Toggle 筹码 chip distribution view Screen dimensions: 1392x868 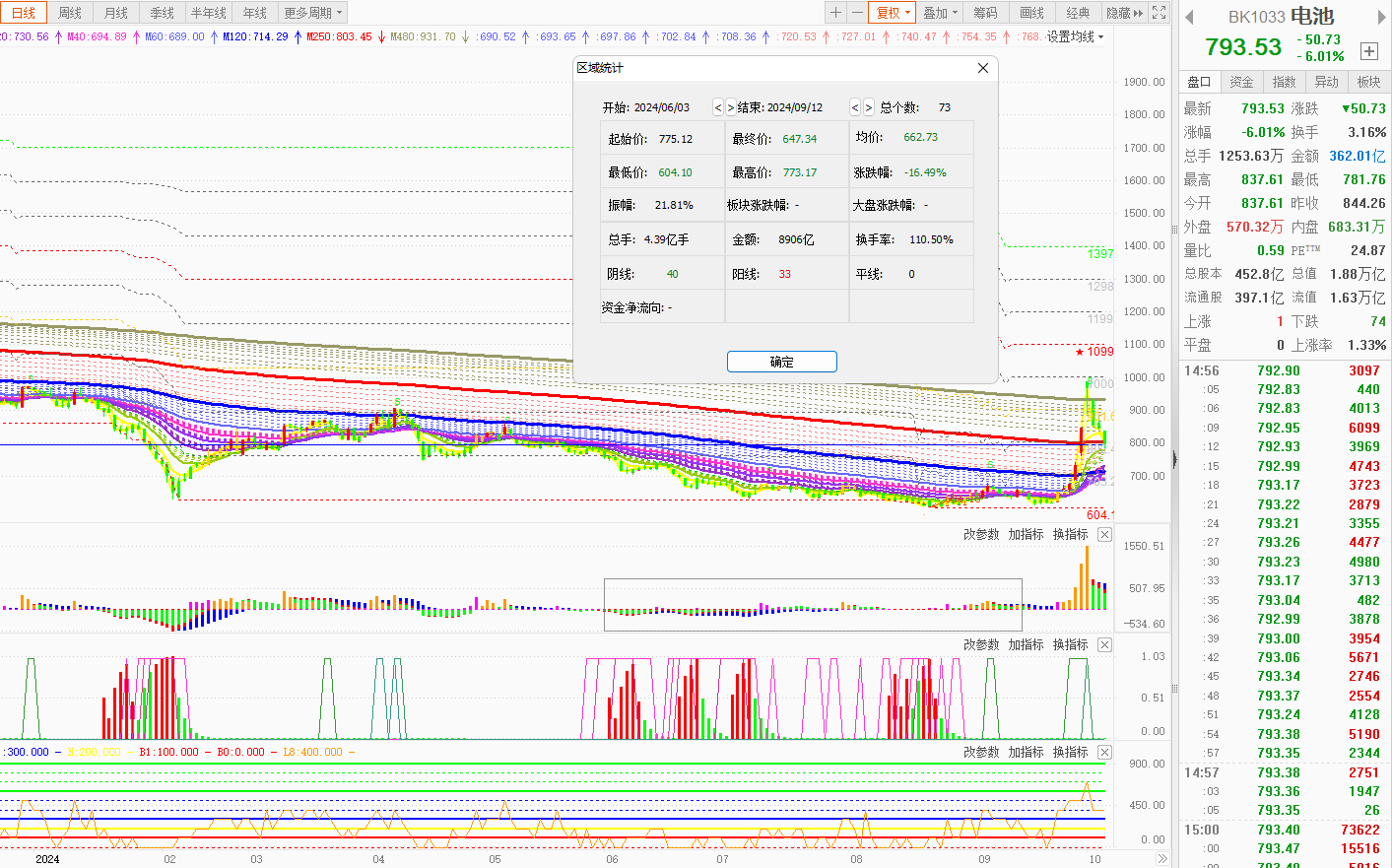985,13
